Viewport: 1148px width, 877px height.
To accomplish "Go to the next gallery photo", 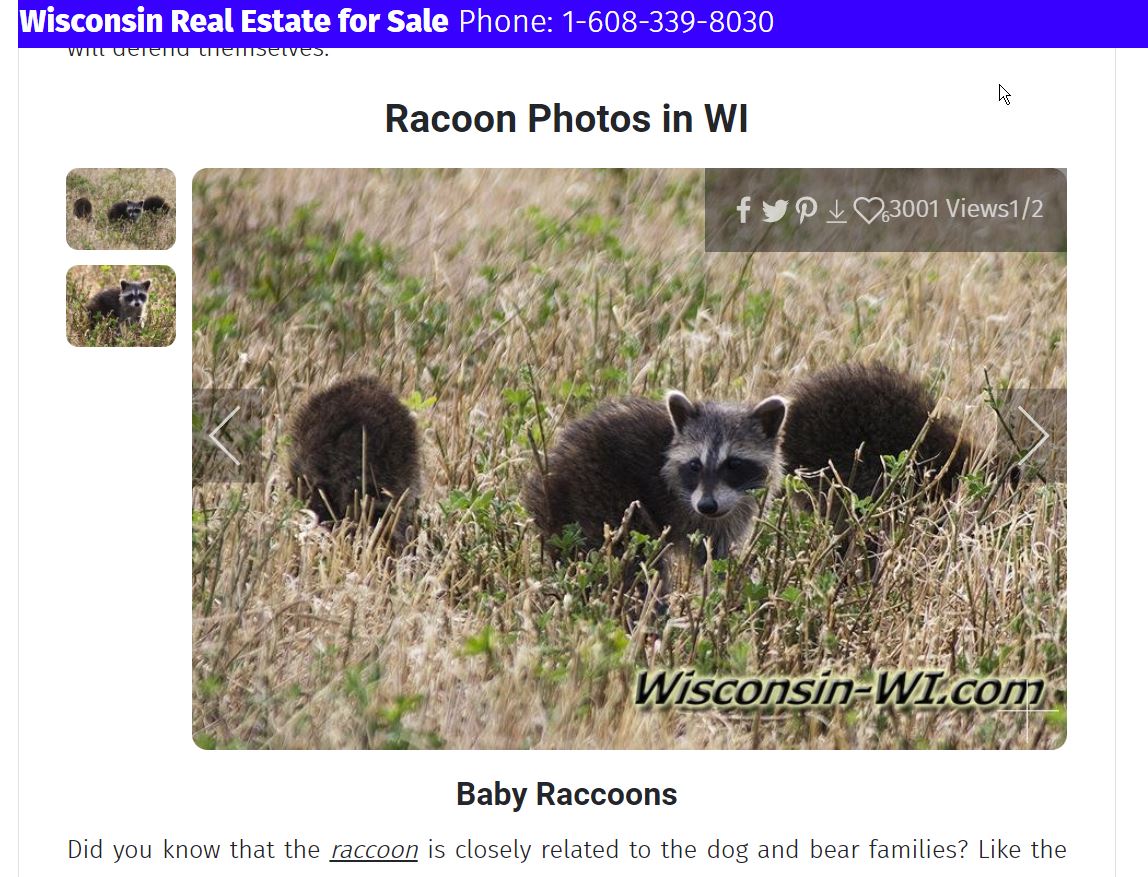I will [1033, 436].
